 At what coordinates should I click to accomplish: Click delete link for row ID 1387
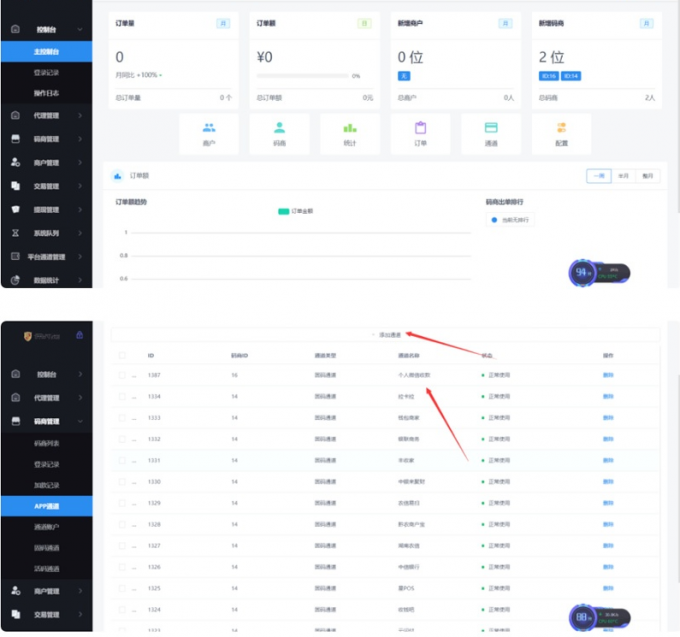(x=608, y=375)
